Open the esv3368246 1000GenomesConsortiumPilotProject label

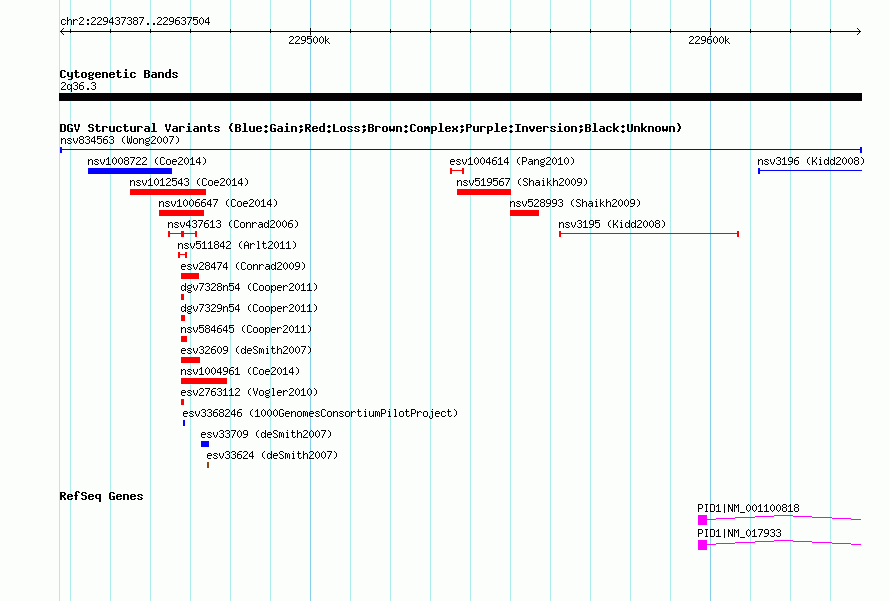tap(320, 413)
